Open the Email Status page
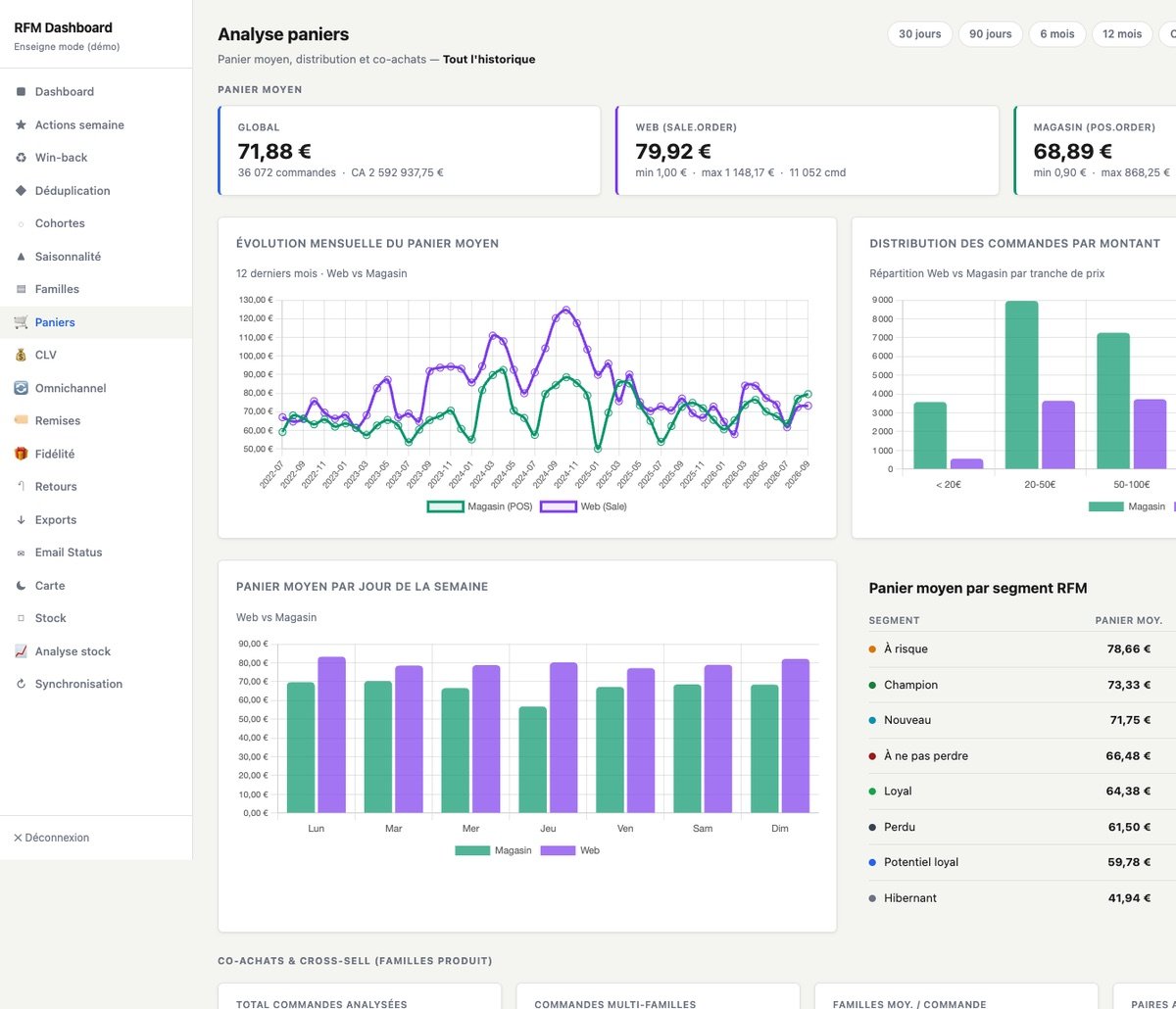The height and width of the screenshot is (1009, 1176). point(96,553)
